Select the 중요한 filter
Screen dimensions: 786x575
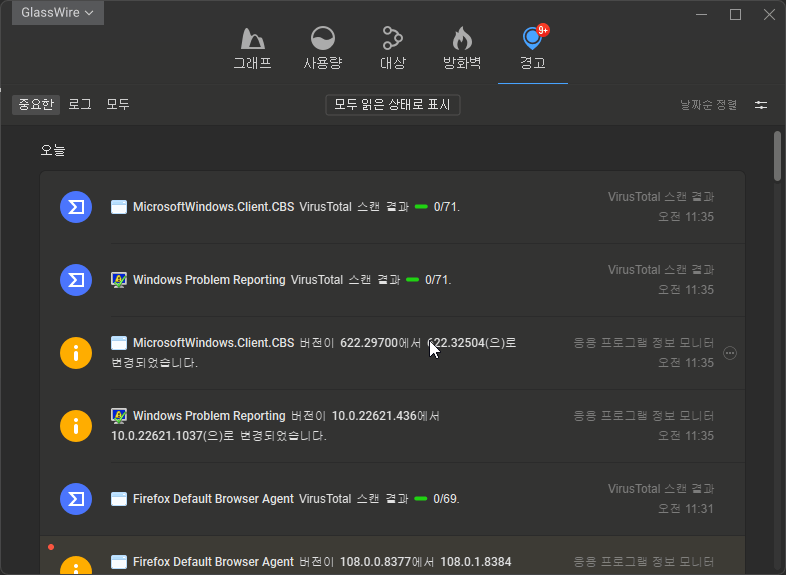tap(36, 105)
